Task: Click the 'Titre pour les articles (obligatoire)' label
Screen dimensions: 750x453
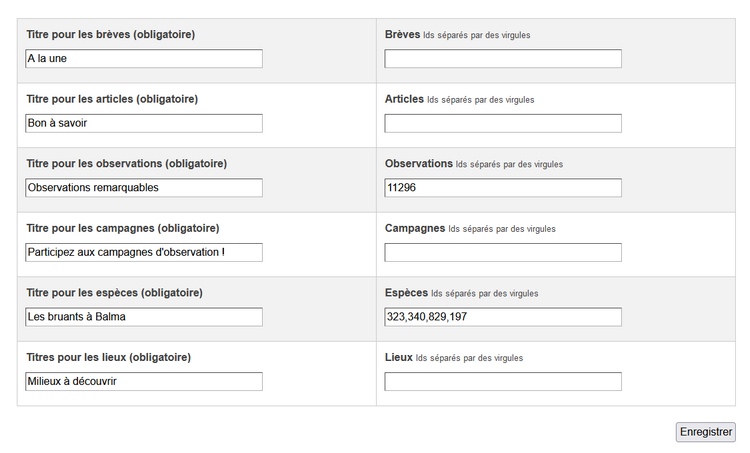Action: pyautogui.click(x=112, y=99)
